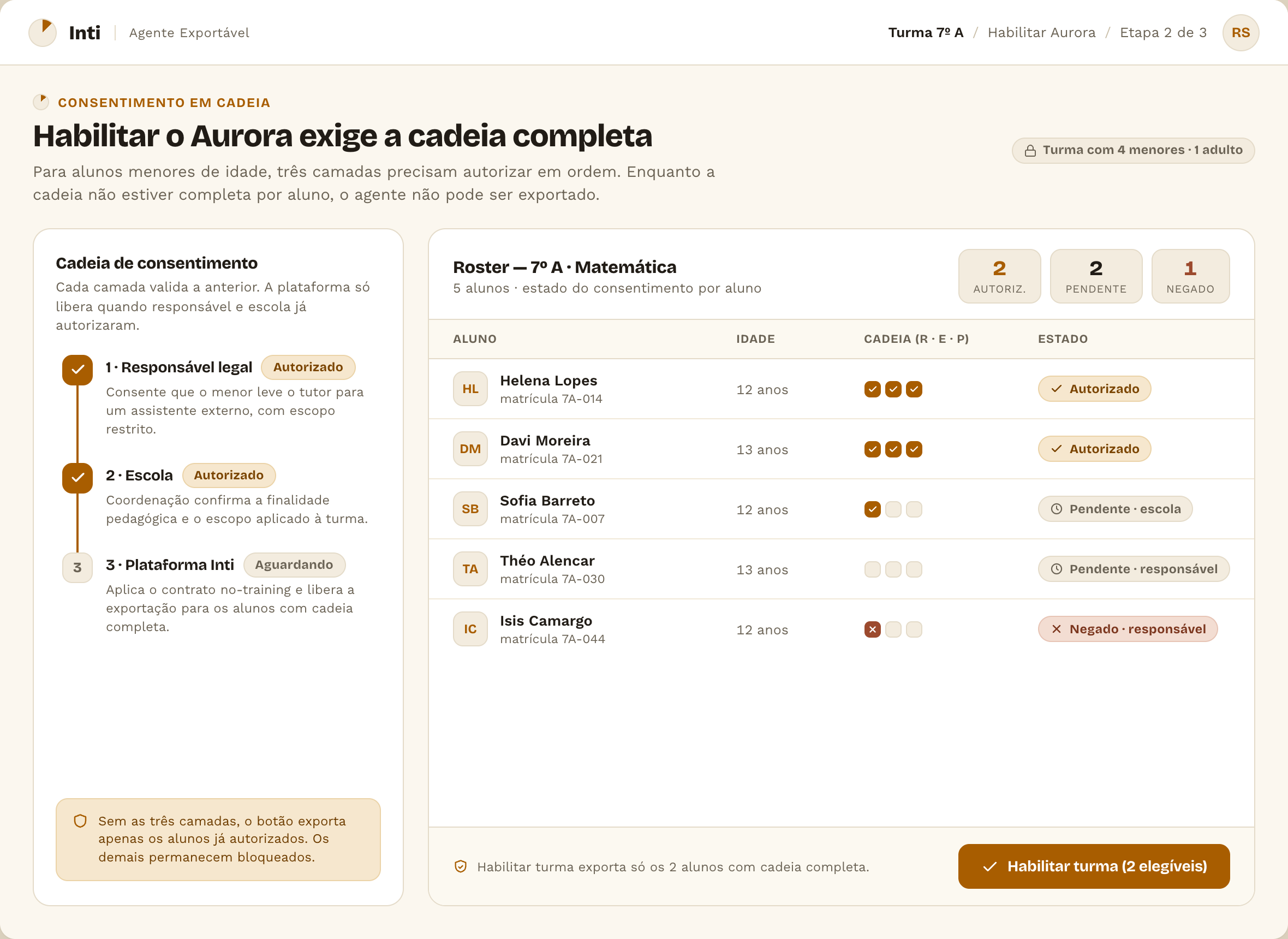Click the step 3 number badge for Plataforma Inti

[77, 567]
